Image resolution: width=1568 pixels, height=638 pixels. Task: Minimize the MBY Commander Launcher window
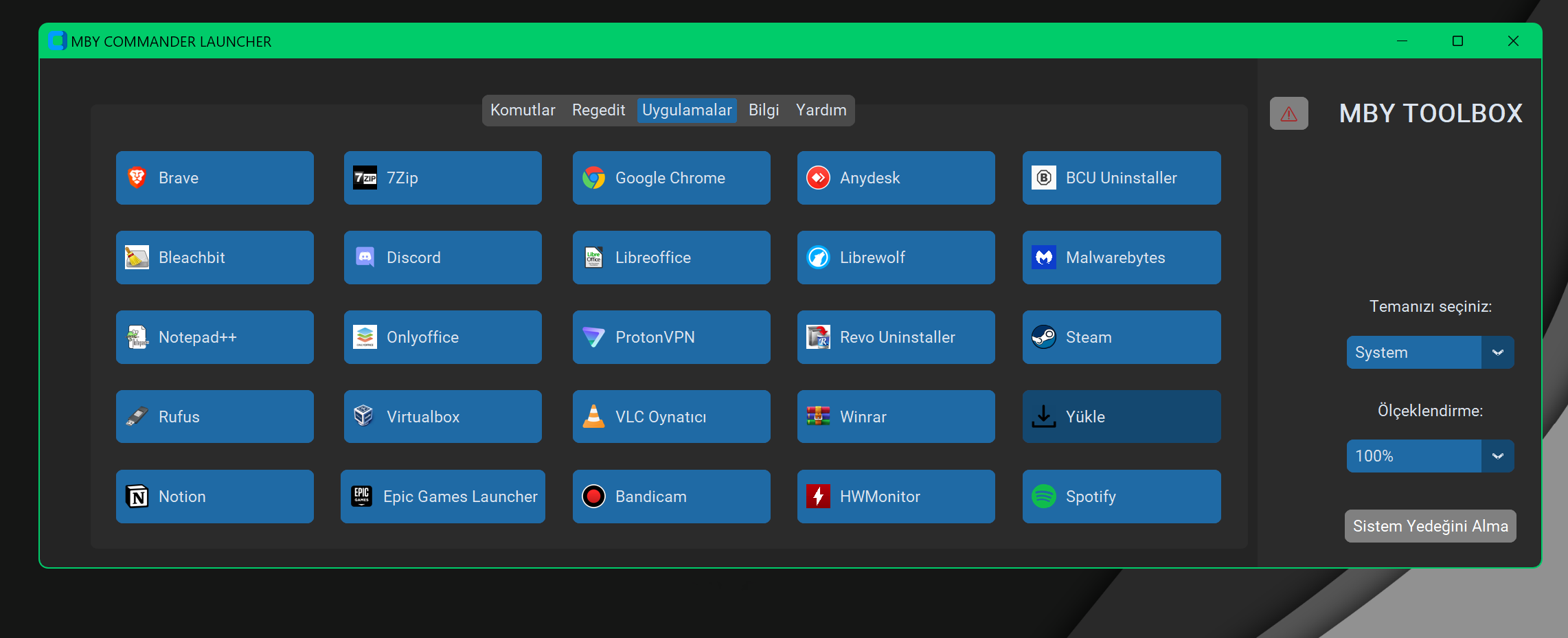coord(1402,41)
